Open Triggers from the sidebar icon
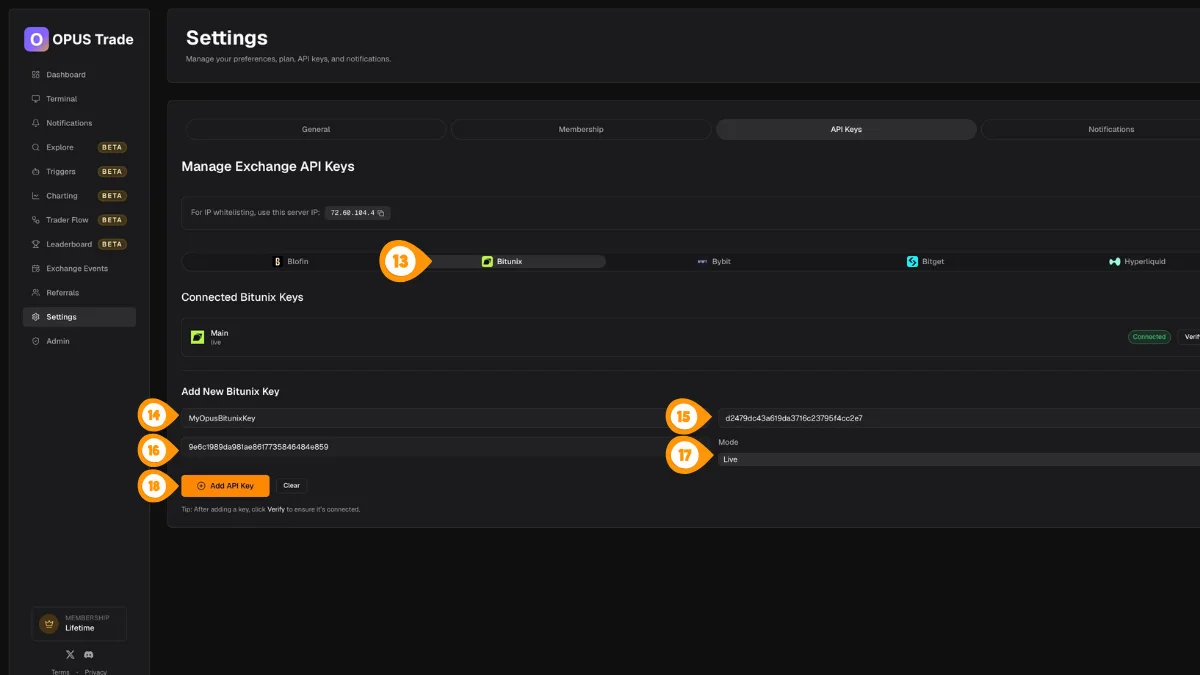 [36, 172]
